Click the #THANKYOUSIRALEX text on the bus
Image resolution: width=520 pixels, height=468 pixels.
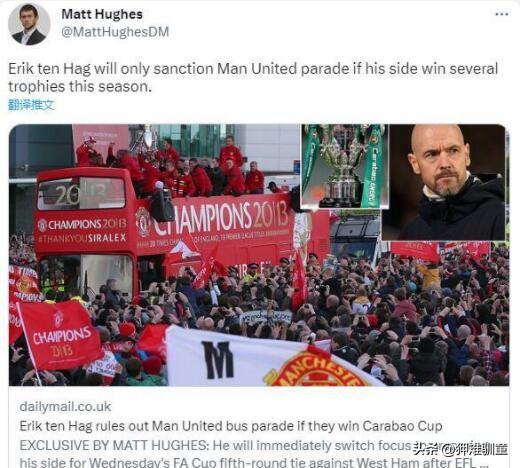click(82, 238)
